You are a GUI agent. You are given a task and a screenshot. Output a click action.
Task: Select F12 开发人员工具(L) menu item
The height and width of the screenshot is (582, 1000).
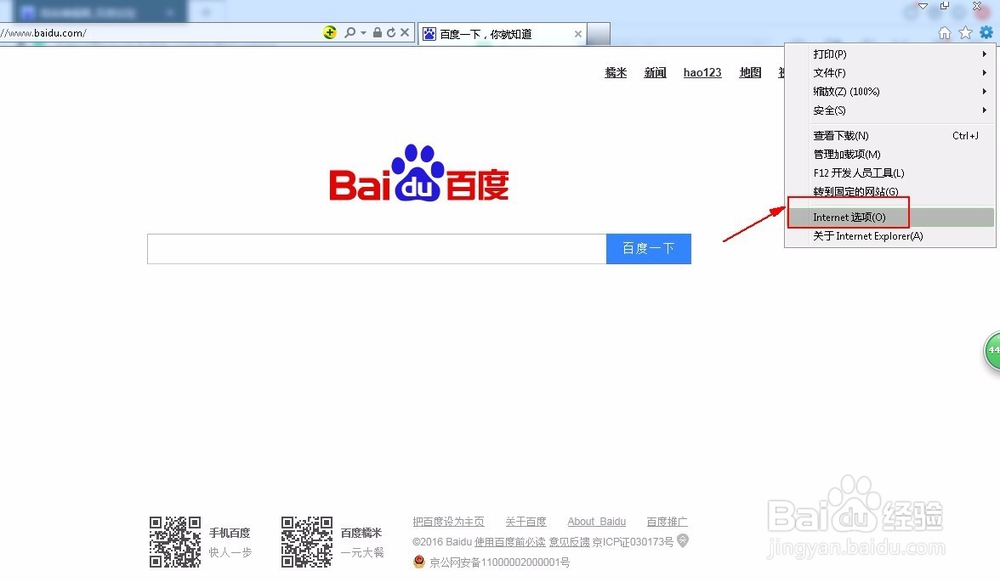890,173
